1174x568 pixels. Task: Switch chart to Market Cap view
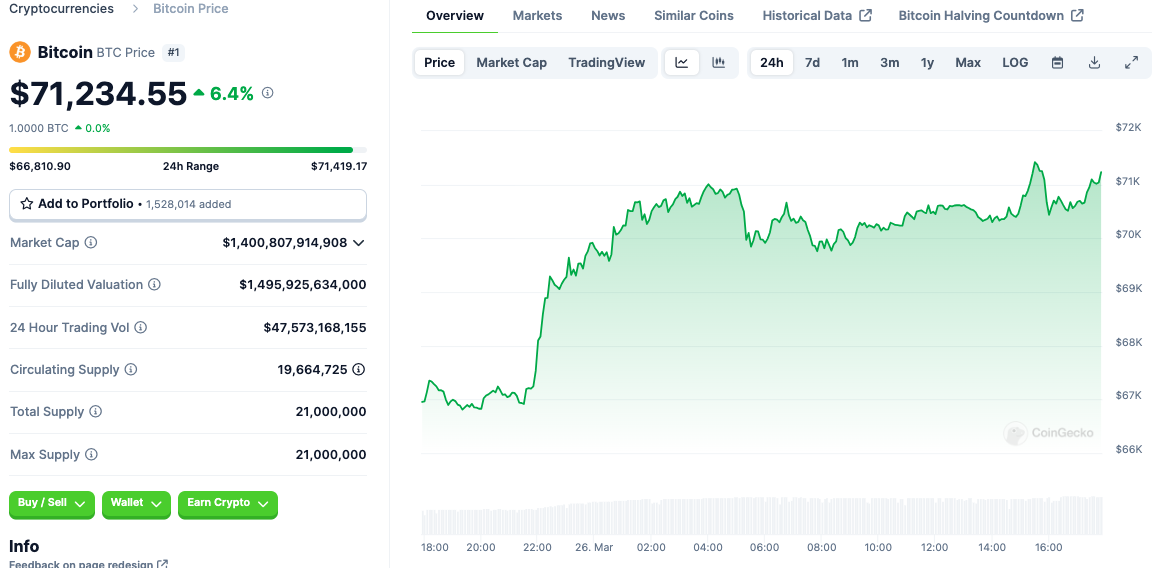[x=511, y=63]
